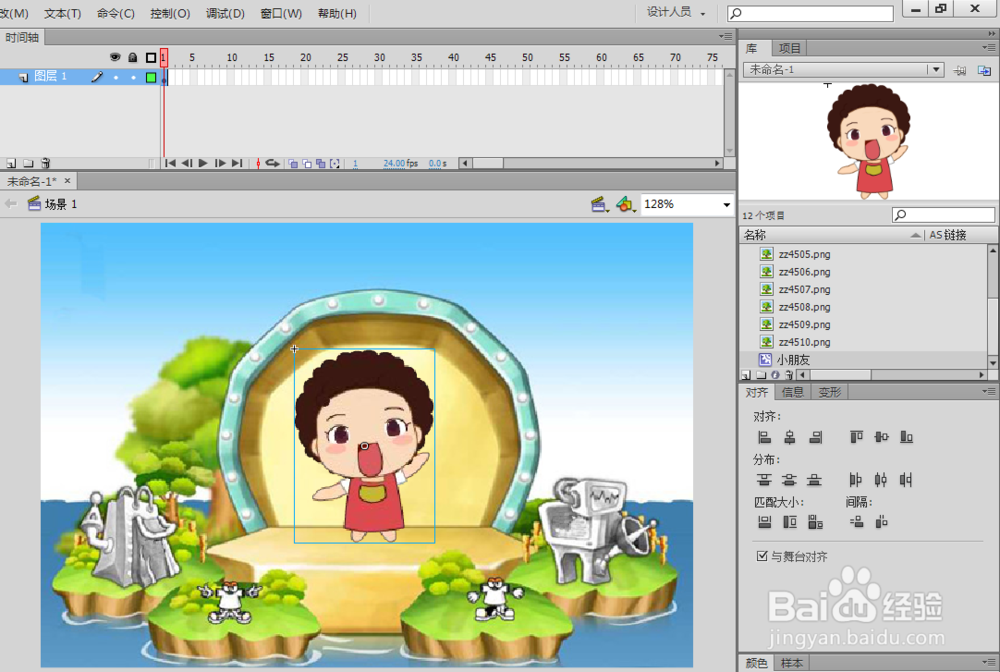Open 文本(T) menu
Screen dimensions: 1000x672
(62, 13)
